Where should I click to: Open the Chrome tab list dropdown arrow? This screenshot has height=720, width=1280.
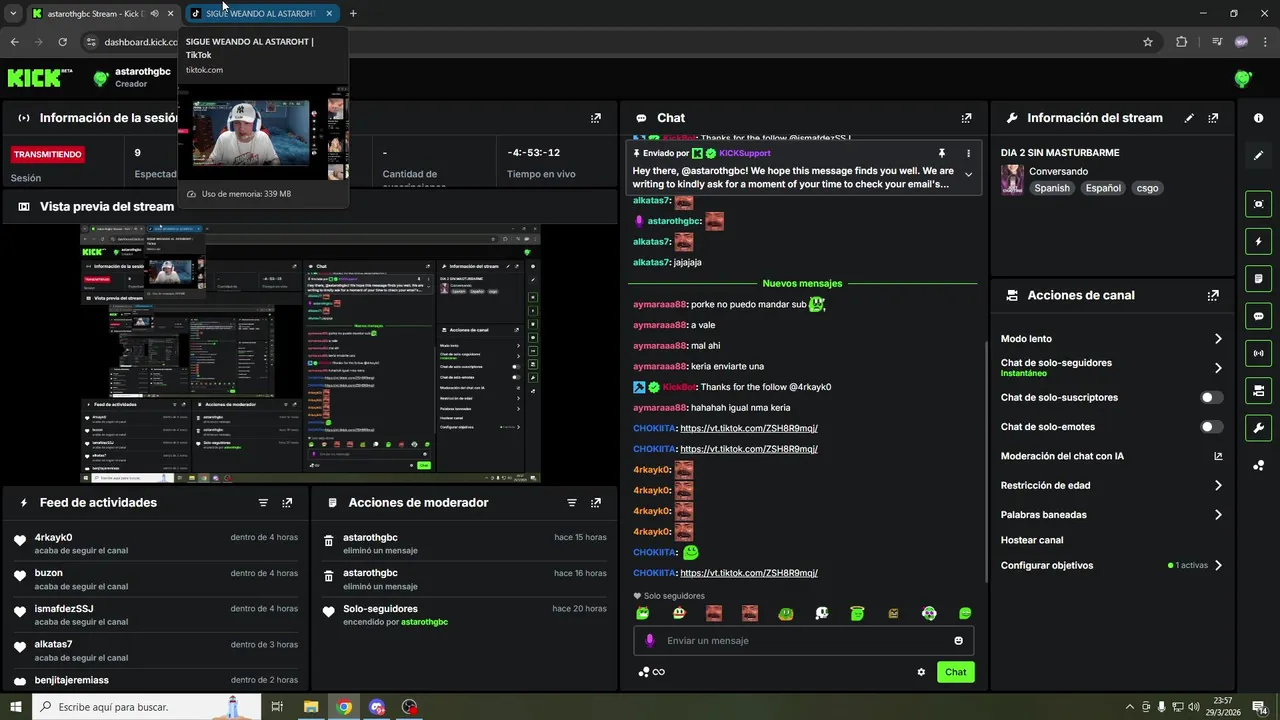[13, 14]
